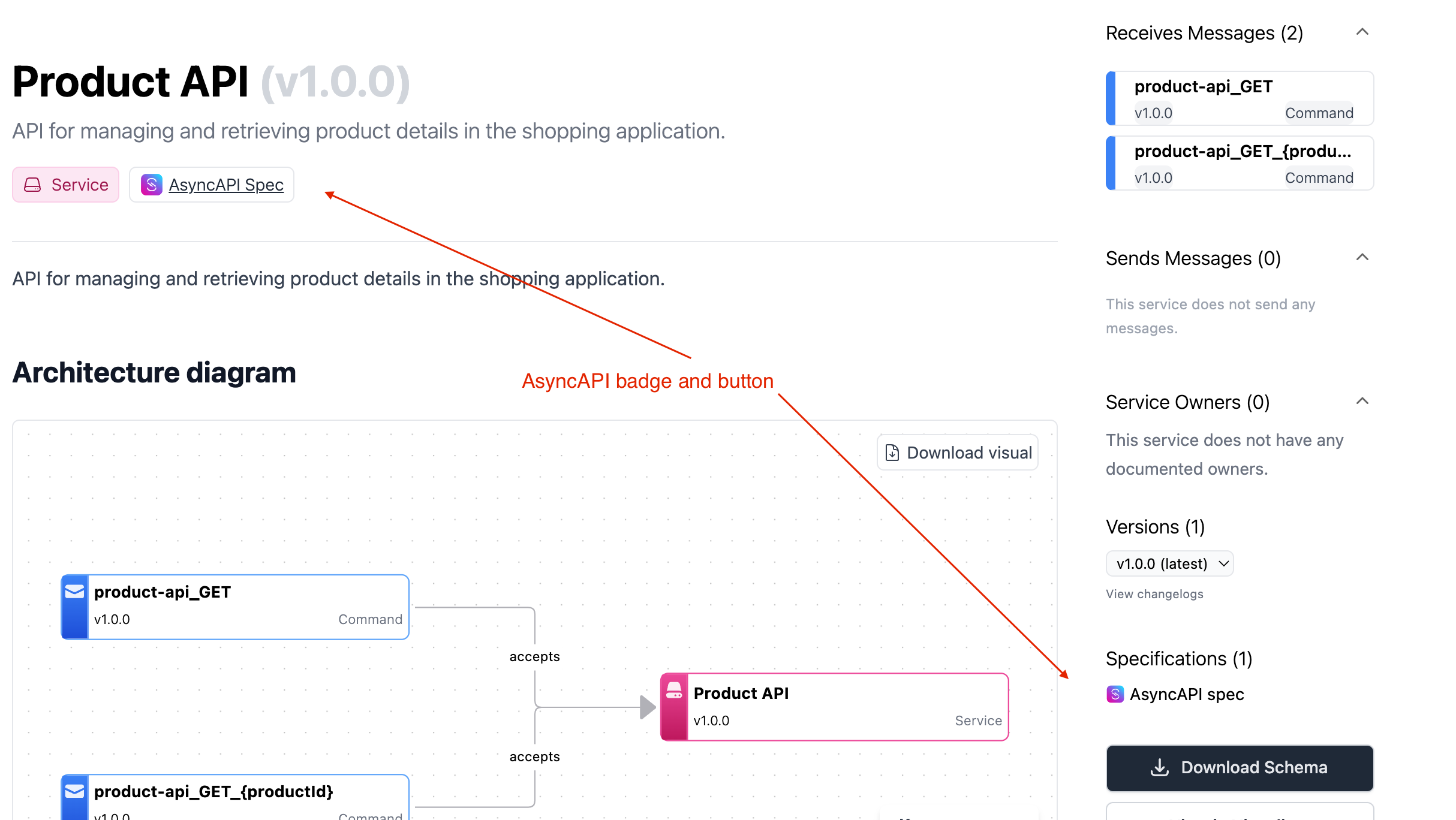Image resolution: width=1456 pixels, height=820 pixels.
Task: Select the Product API service node label
Action: point(741,693)
